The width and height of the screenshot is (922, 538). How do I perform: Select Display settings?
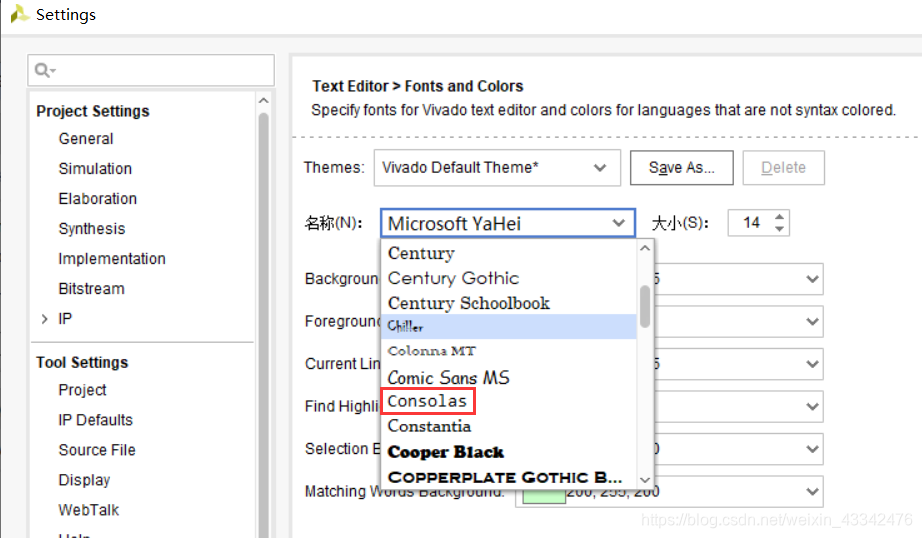pos(84,480)
